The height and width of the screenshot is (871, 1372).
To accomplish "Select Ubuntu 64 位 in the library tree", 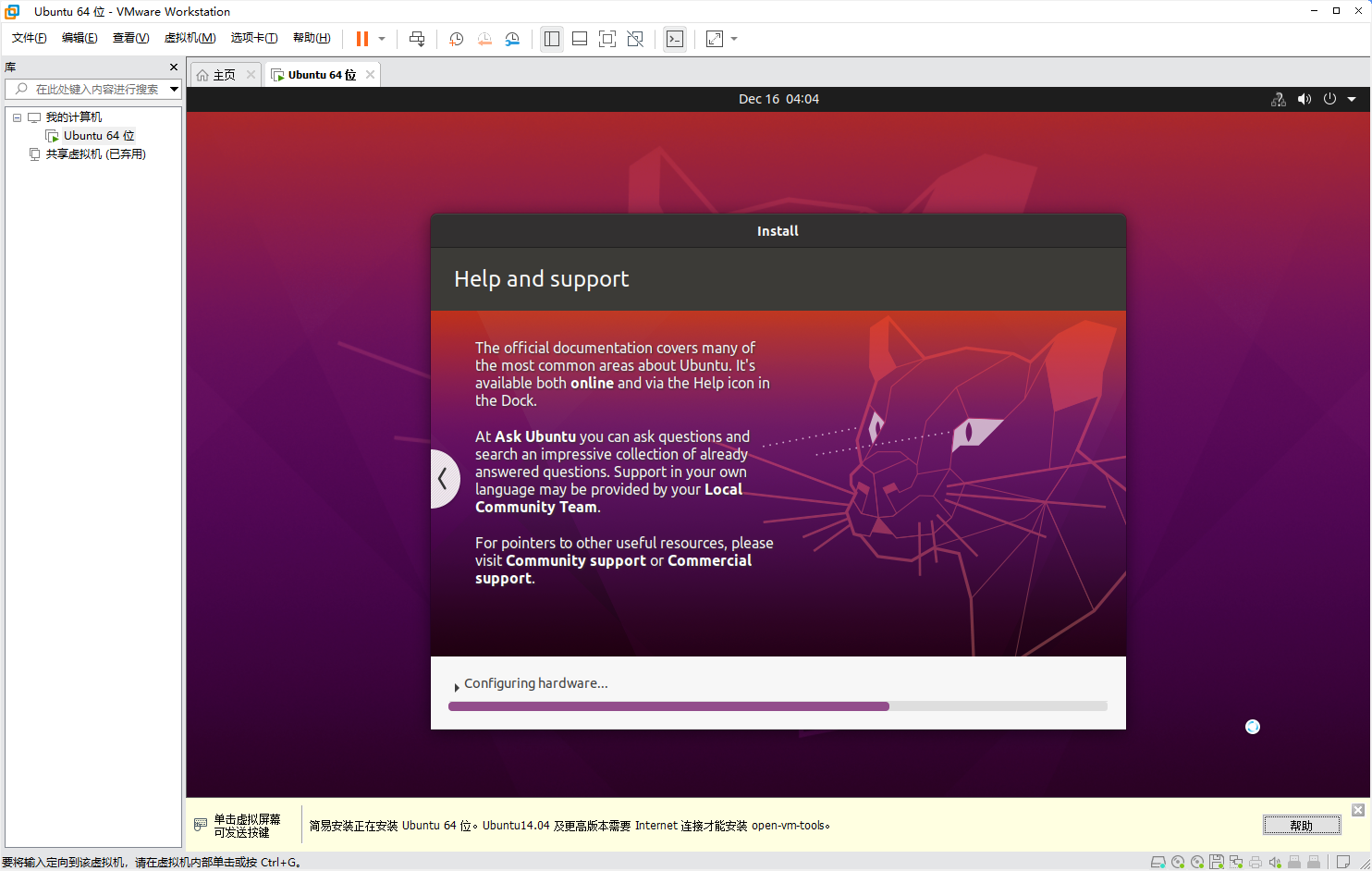I will pos(99,136).
